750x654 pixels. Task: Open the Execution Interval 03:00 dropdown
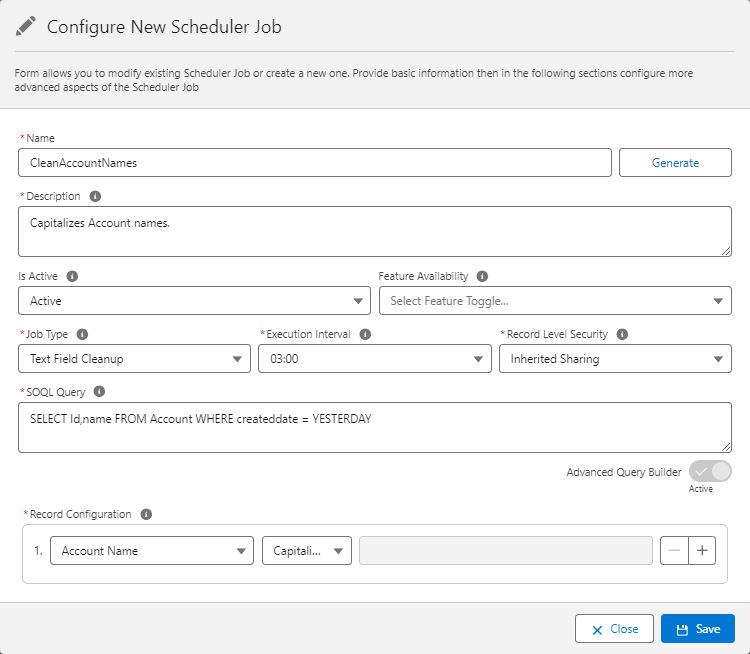375,359
